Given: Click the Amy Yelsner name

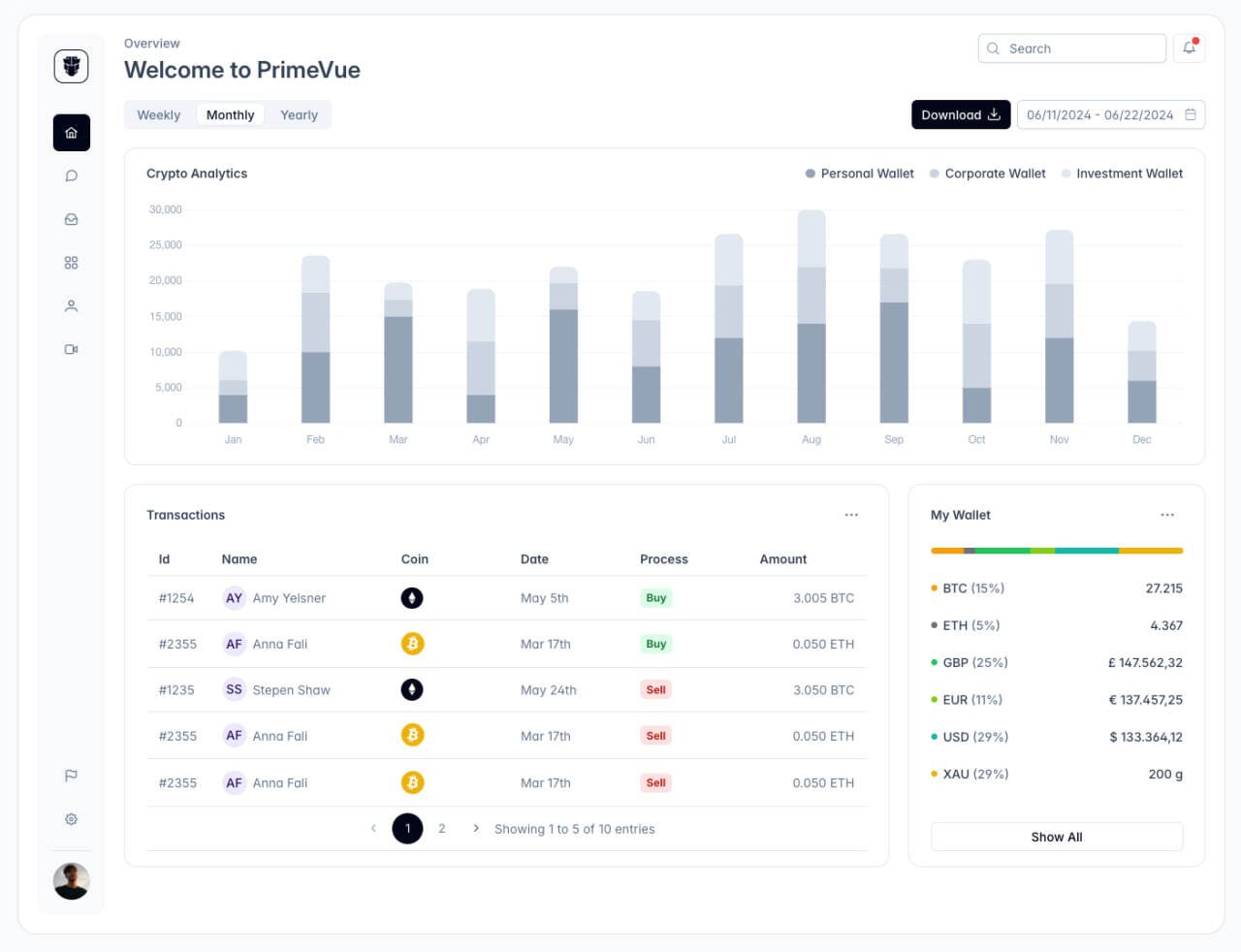Looking at the screenshot, I should (289, 598).
